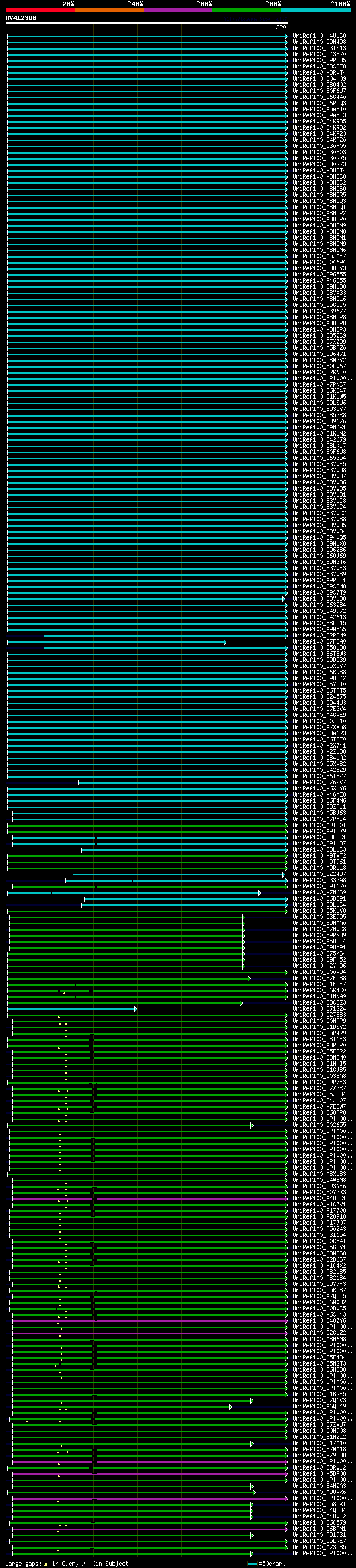Select the UniRef100_Q50LD0 label
Screen dimensions: 356x1568
point(319,647)
